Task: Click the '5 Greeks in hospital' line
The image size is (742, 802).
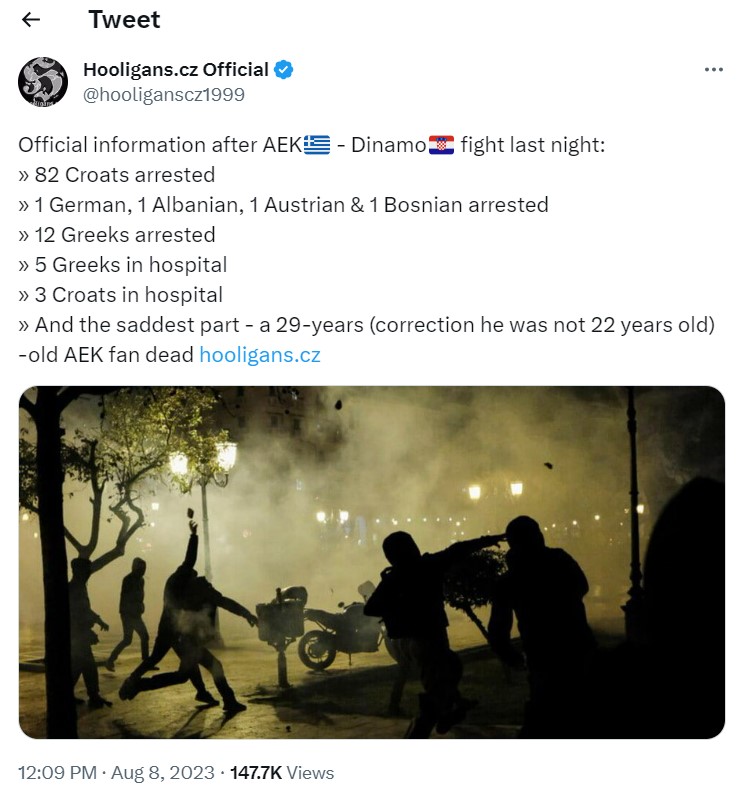Action: click(x=123, y=265)
